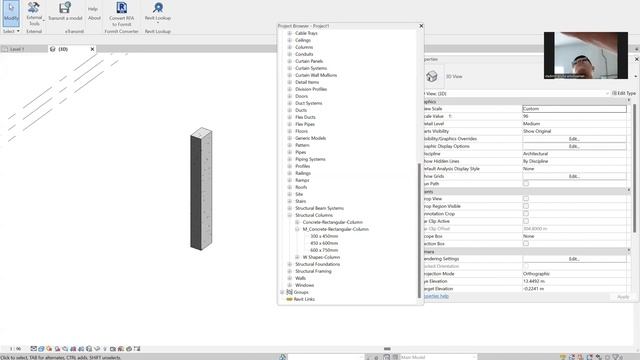Expand the Walls category node
The width and height of the screenshot is (640, 360).
coord(290,278)
